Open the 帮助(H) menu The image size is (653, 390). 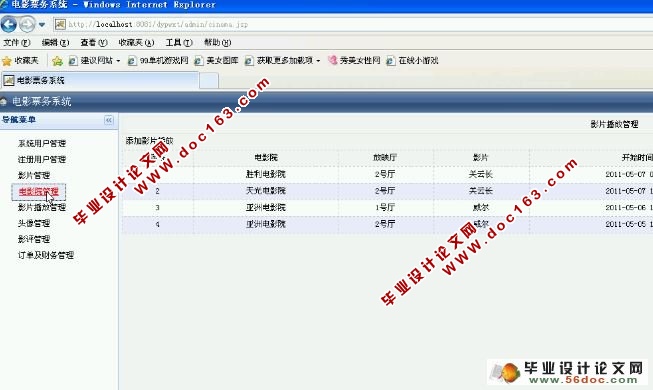(x=217, y=42)
